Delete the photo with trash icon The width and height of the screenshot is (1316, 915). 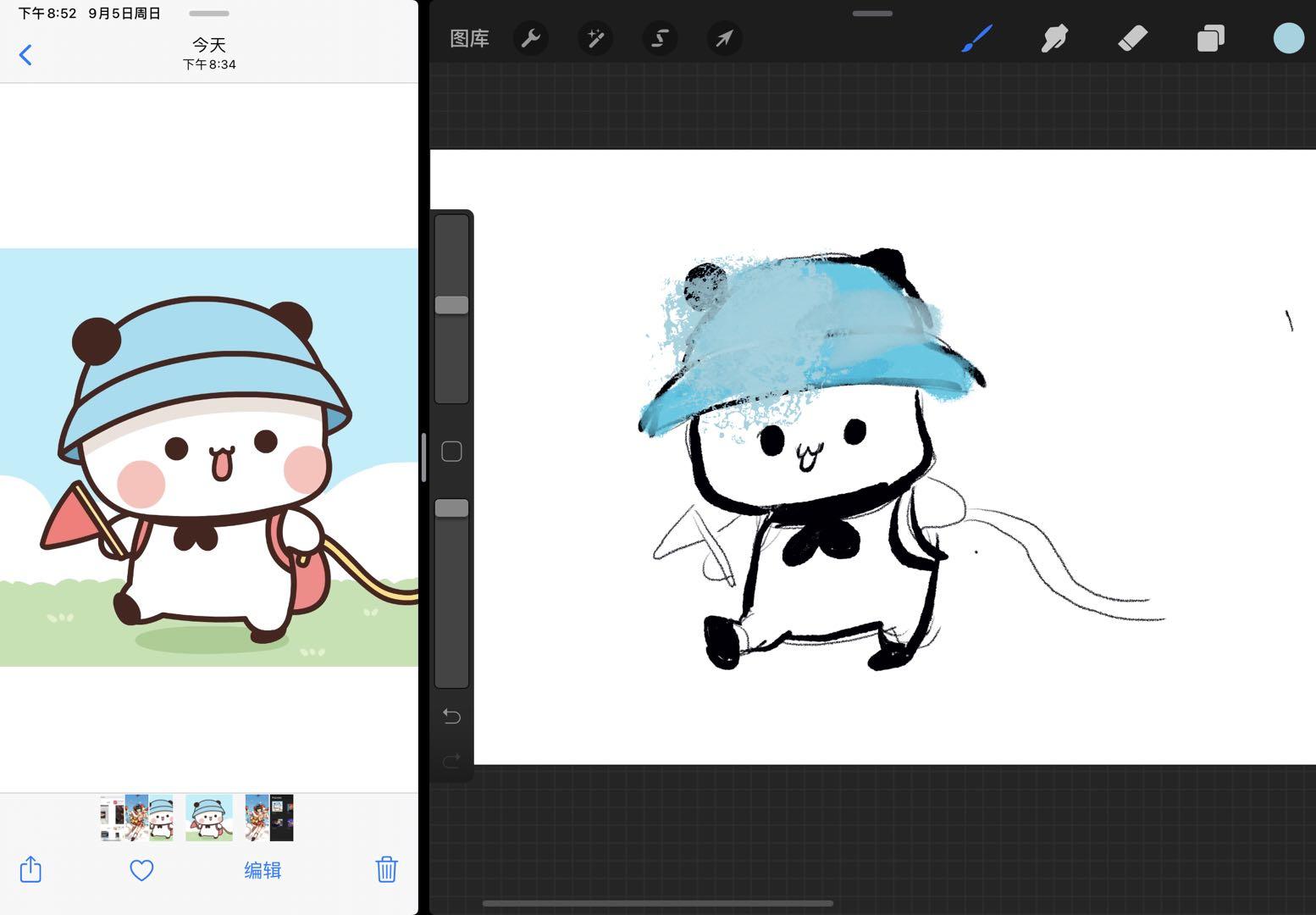386,869
